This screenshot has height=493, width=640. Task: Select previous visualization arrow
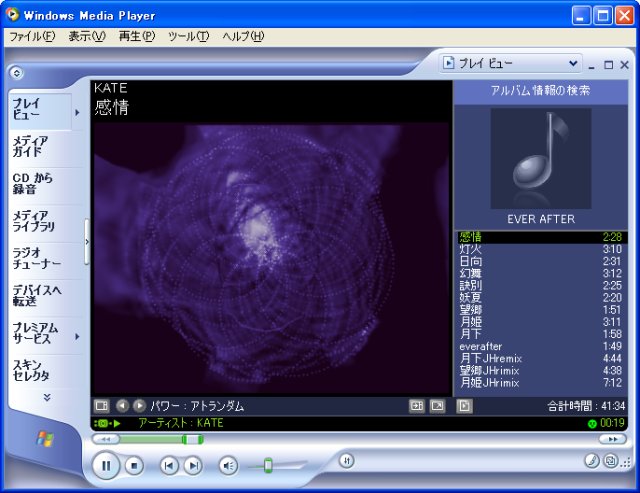pos(122,406)
